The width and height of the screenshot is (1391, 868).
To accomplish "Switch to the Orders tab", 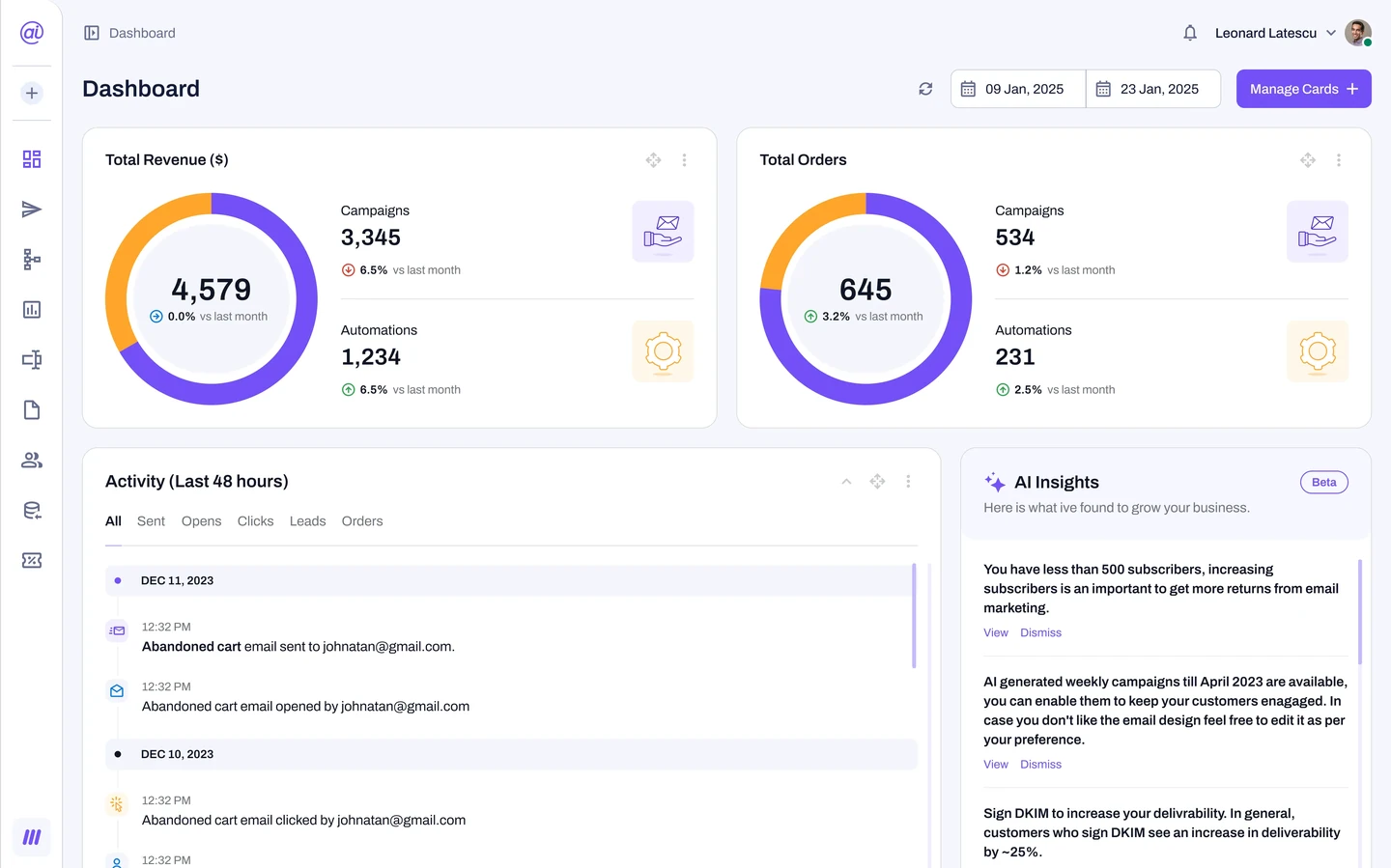I will point(362,521).
